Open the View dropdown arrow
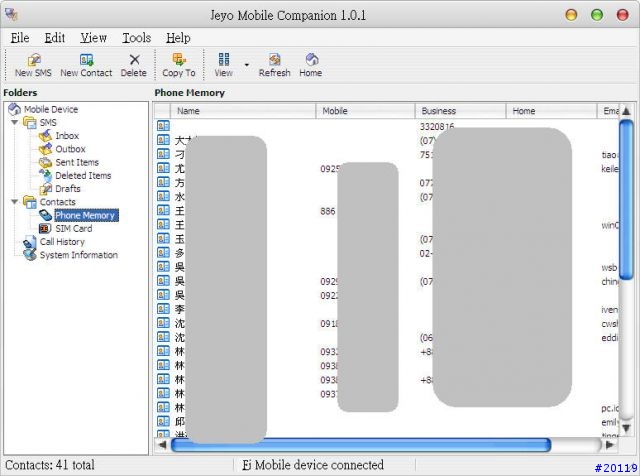This screenshot has height=476, width=640. [247, 65]
